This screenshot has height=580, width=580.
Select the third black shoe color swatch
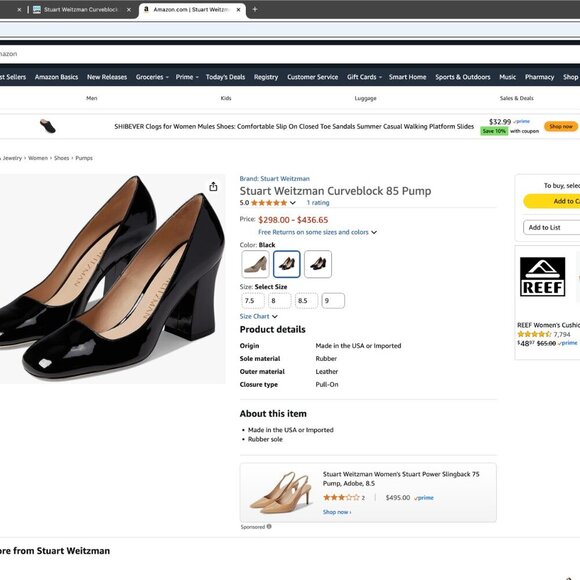pyautogui.click(x=318, y=264)
